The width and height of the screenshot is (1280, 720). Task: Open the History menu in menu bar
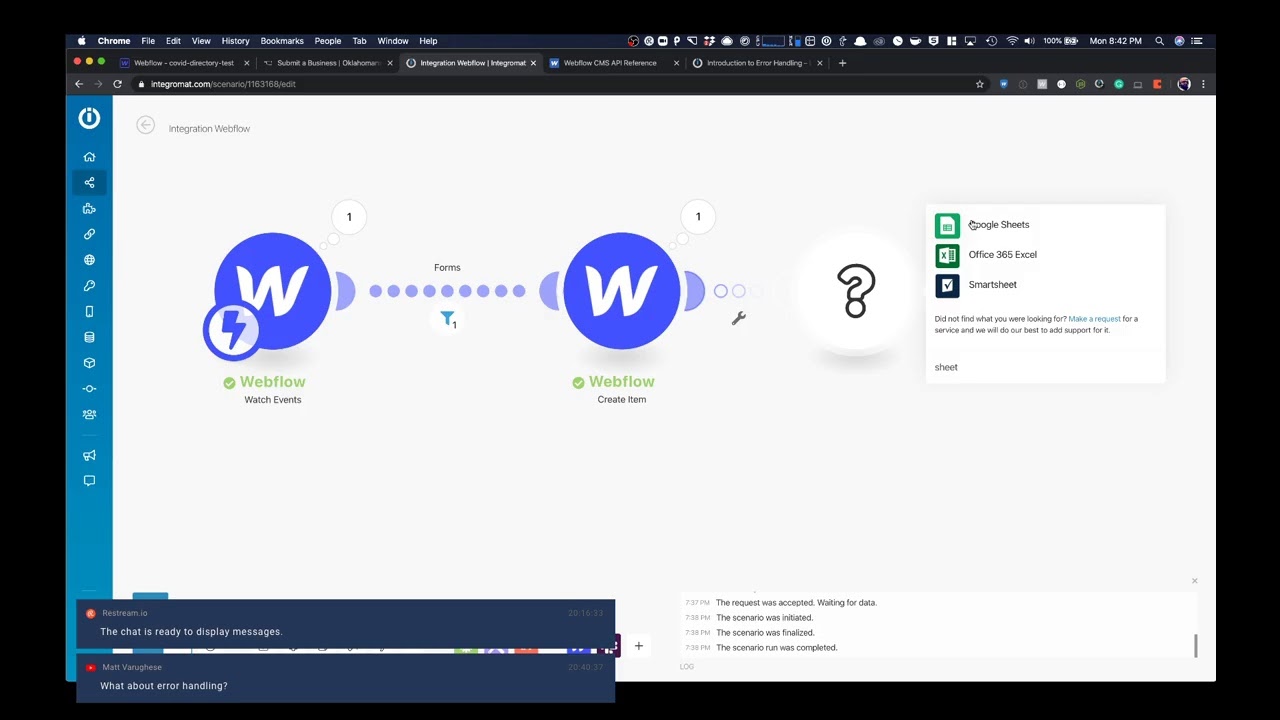[x=235, y=41]
